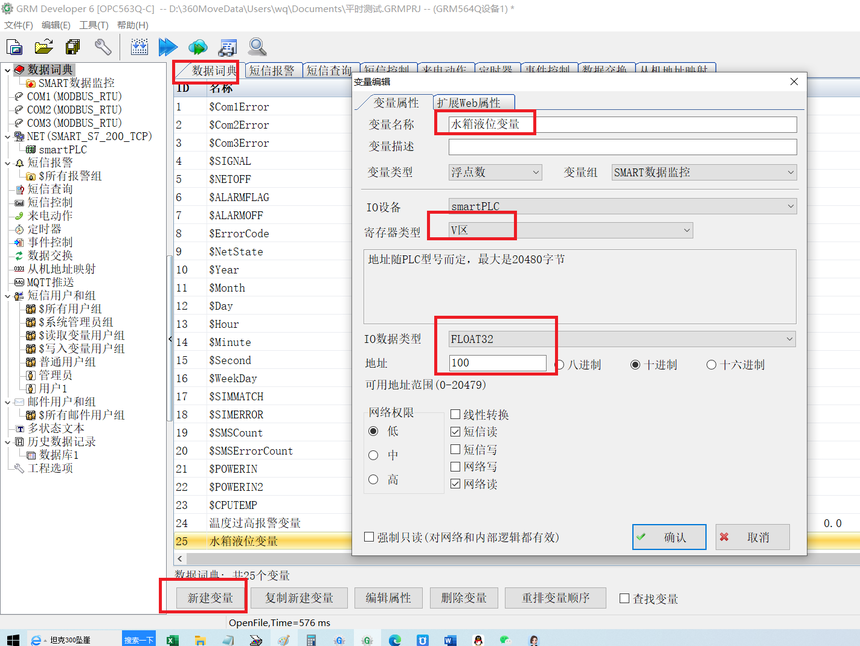The width and height of the screenshot is (860, 646).
Task: Toggle 短信读 checkbox
Action: coord(455,432)
